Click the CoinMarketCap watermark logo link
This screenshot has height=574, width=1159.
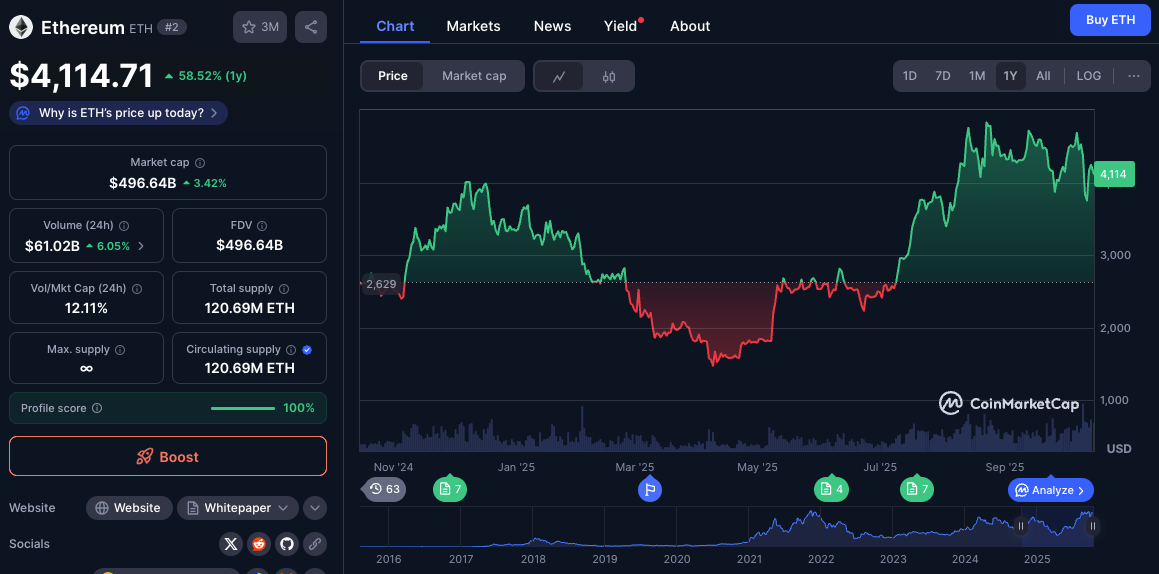click(x=1009, y=403)
